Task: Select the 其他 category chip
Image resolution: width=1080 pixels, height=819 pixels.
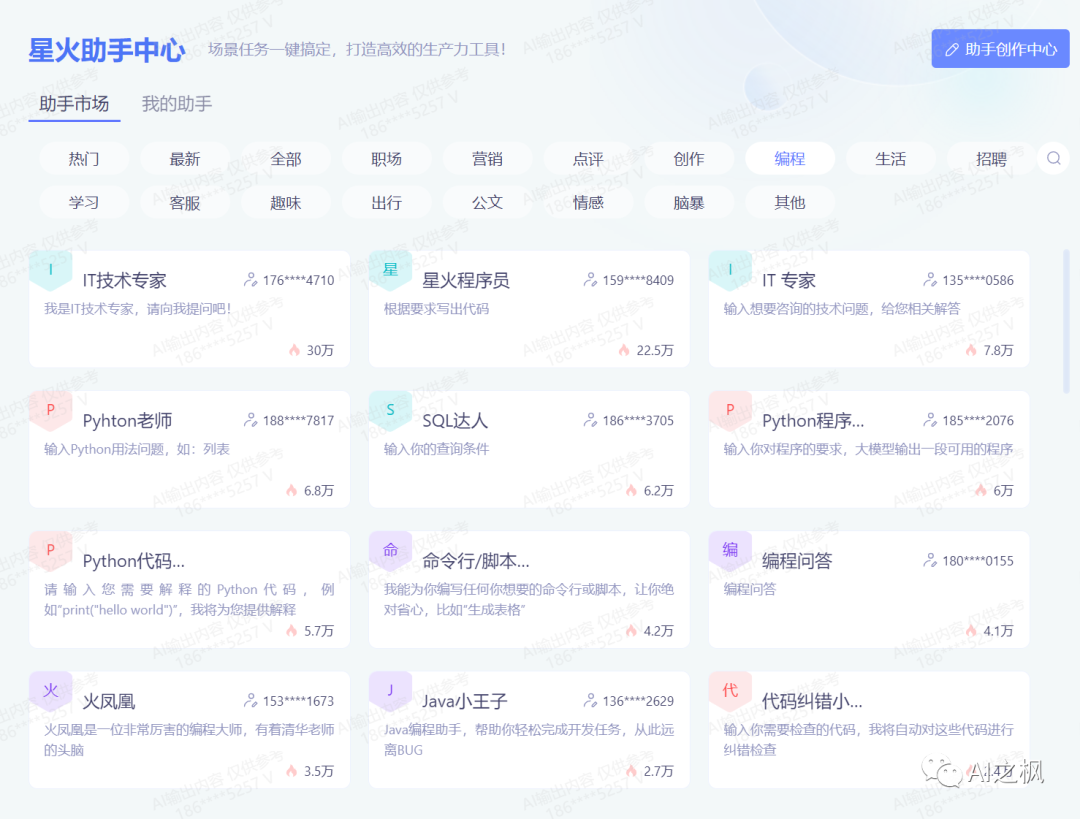Action: coord(789,203)
